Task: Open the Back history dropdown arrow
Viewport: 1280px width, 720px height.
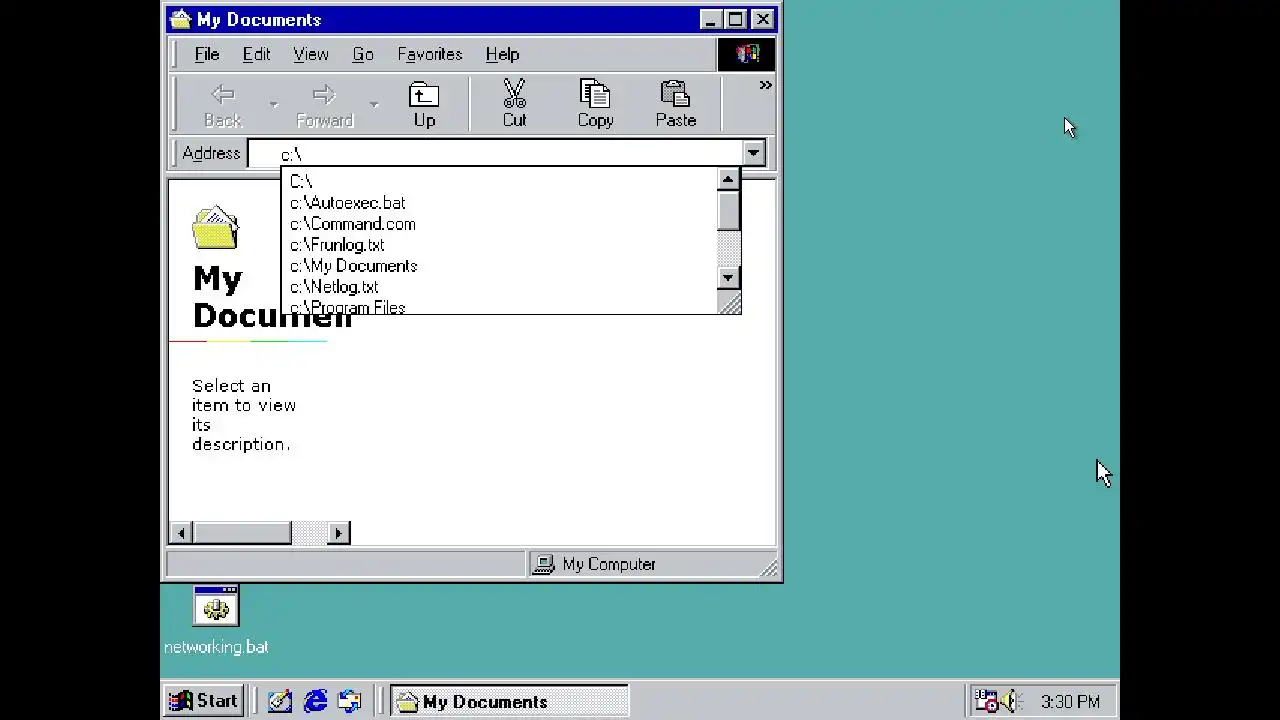Action: click(273, 105)
